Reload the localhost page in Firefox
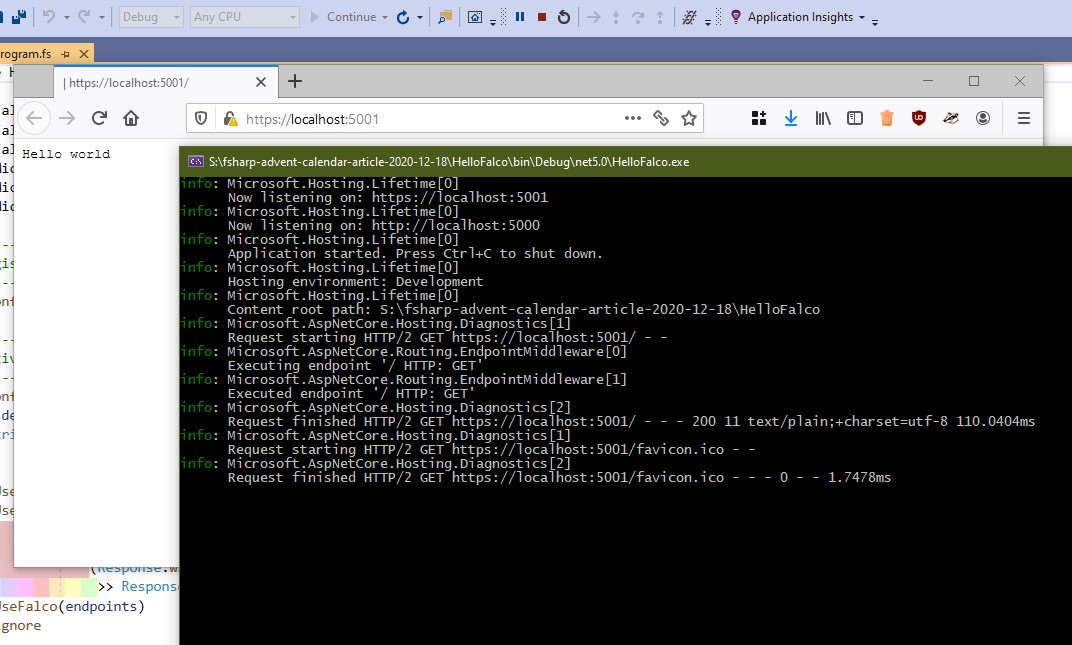This screenshot has height=645, width=1072. coord(99,118)
